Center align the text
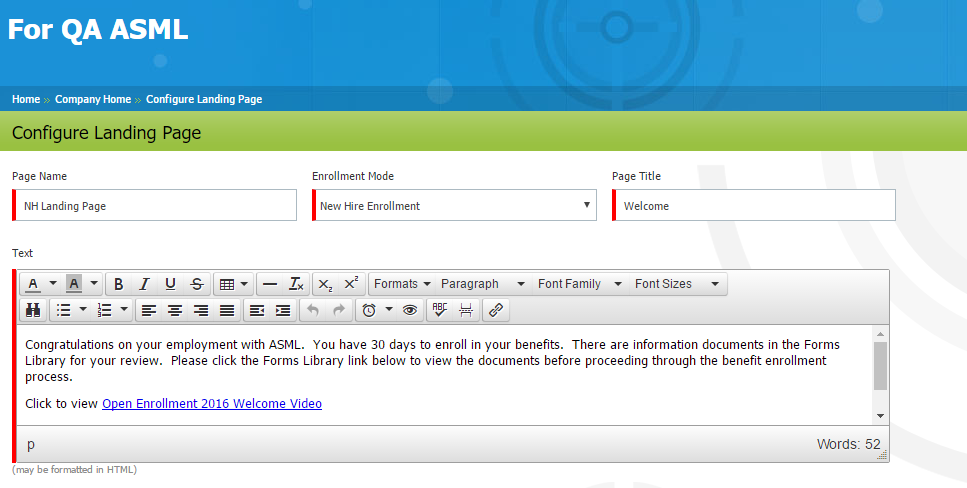The image size is (967, 488). click(x=175, y=310)
